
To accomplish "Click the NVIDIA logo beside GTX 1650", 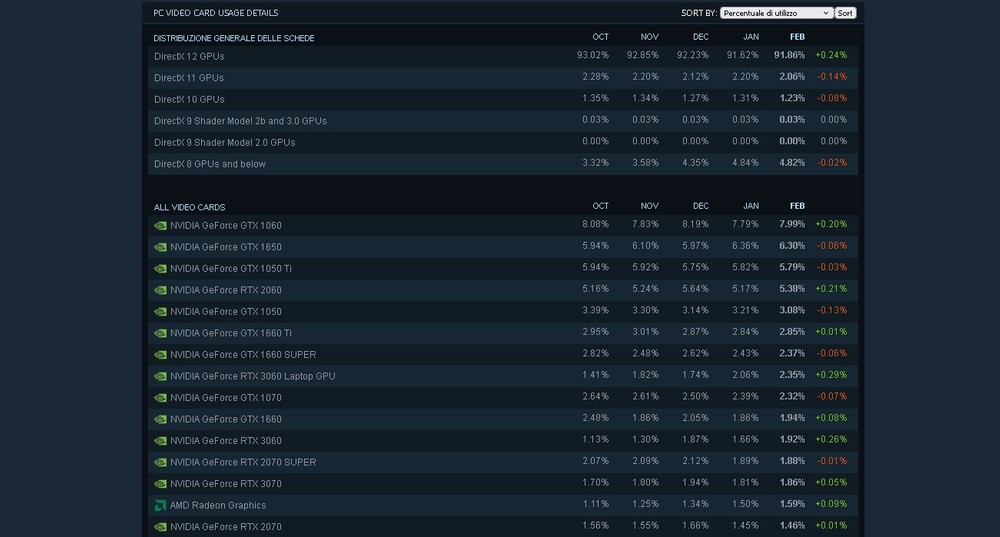I will point(160,247).
